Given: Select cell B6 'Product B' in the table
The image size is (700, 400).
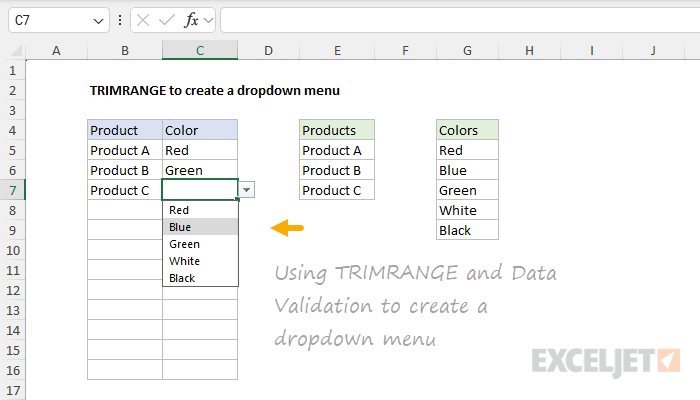Looking at the screenshot, I should [x=125, y=171].
